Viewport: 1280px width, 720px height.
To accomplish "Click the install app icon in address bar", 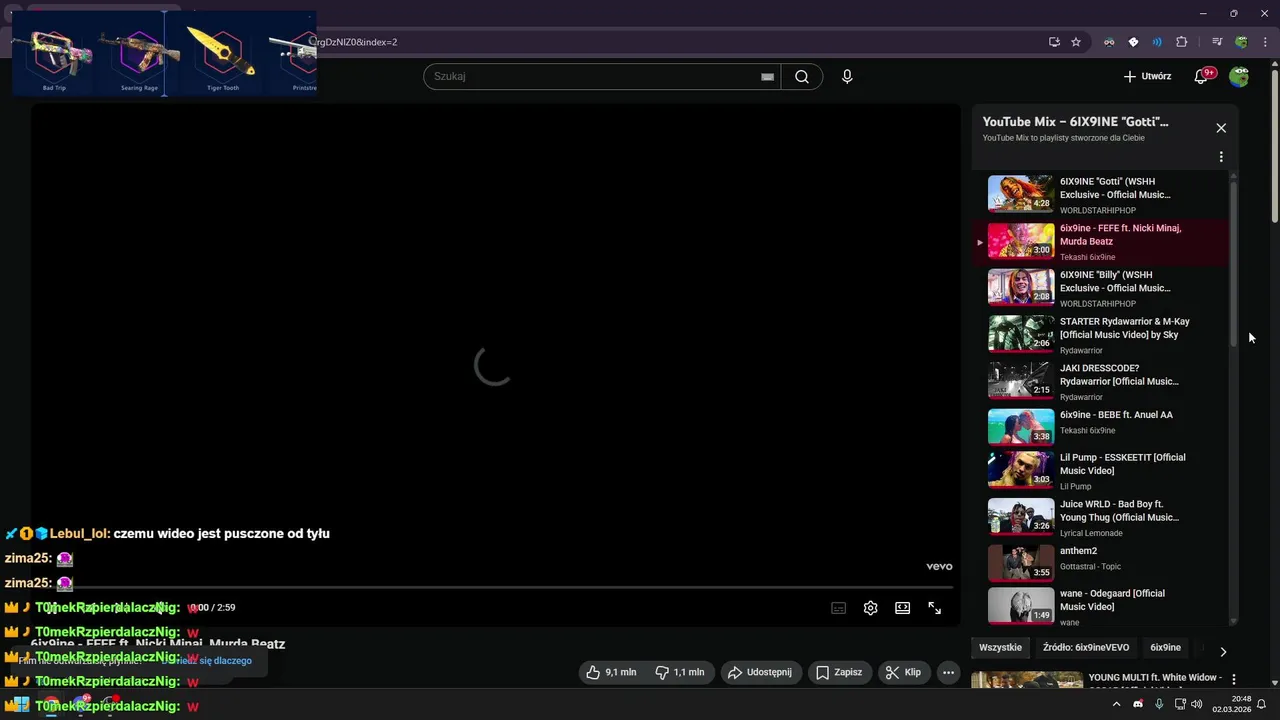I will (1054, 42).
